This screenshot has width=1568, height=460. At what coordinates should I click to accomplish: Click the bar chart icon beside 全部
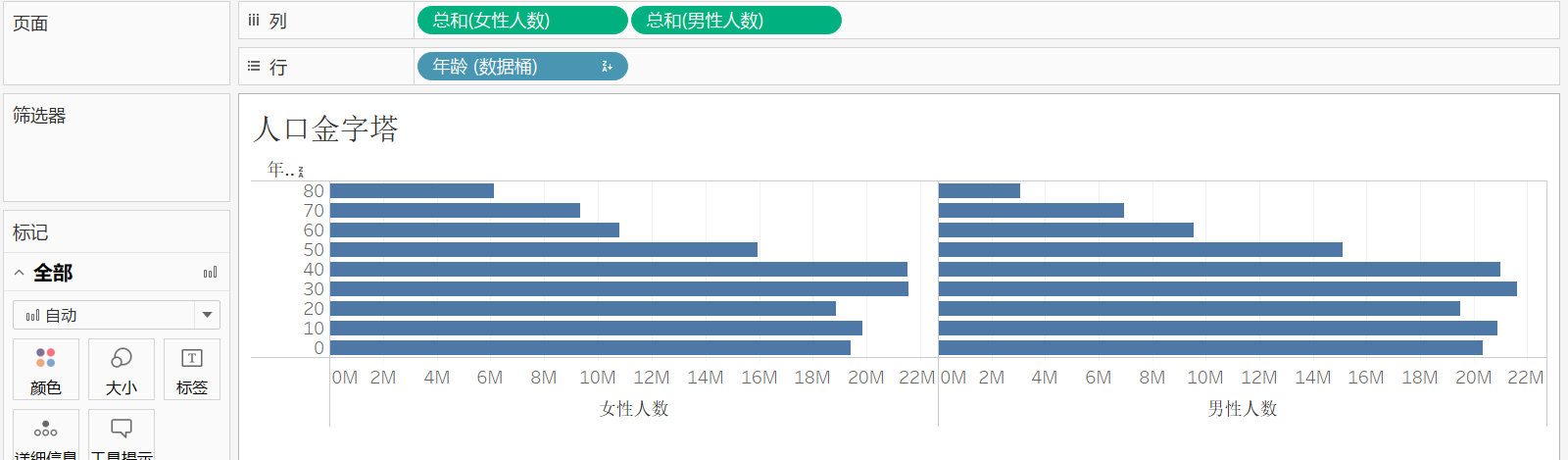tap(210, 273)
